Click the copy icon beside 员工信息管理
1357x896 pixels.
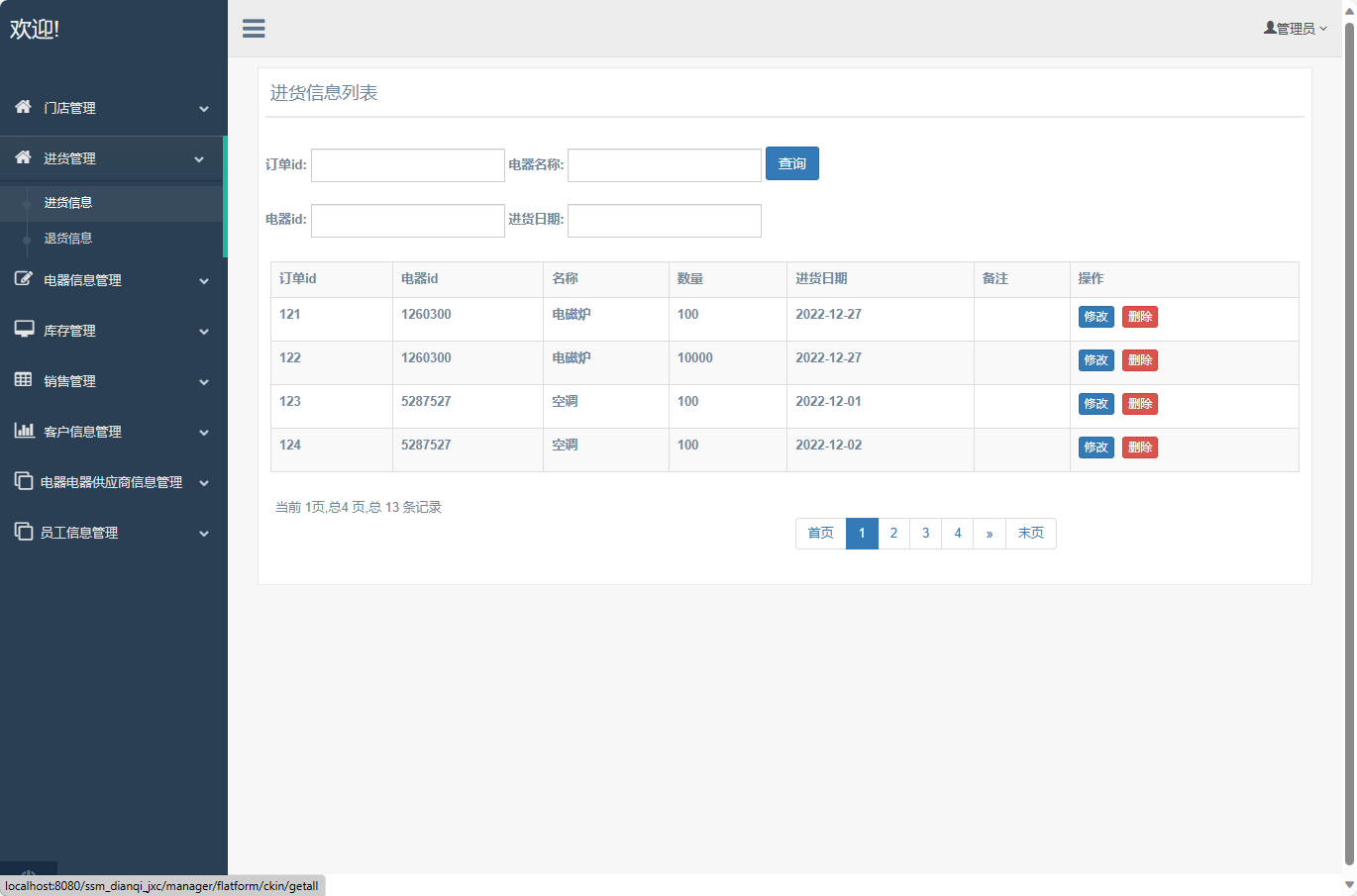click(x=24, y=532)
